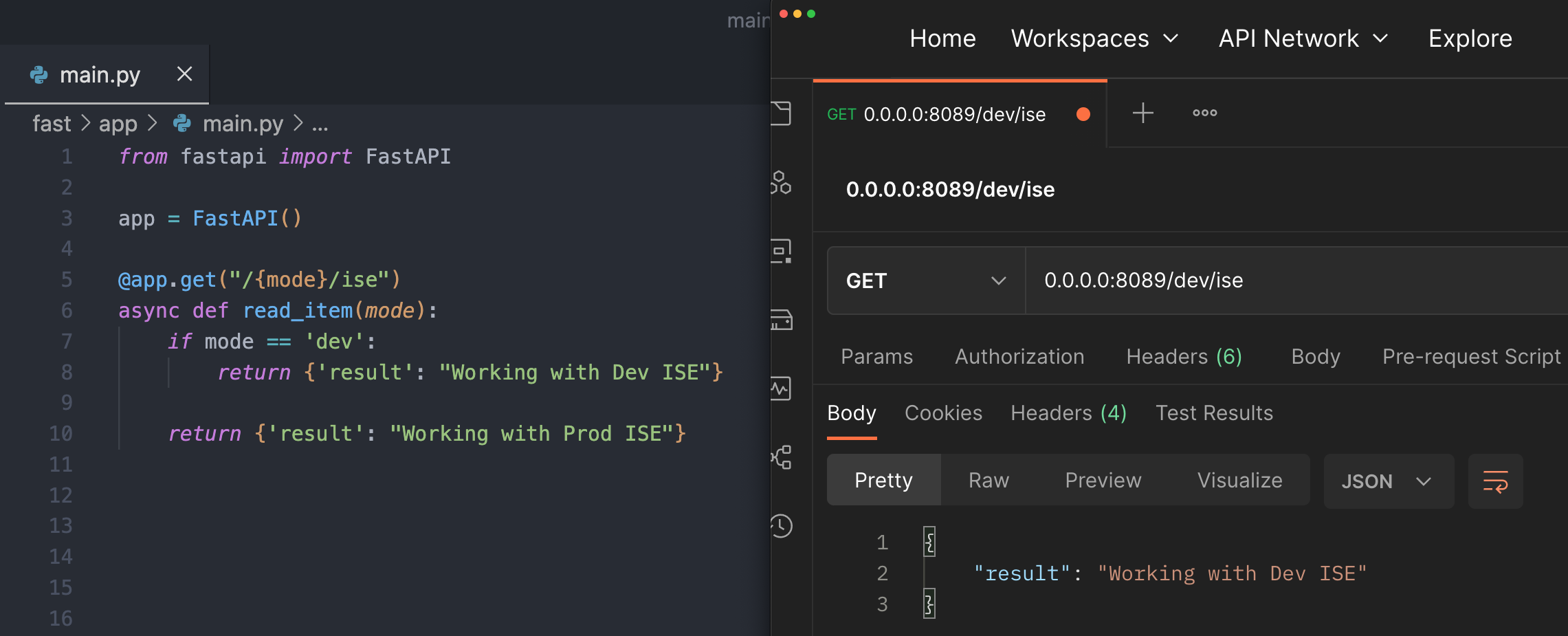Open the Mock Servers sidebar icon
Viewport: 1568px width, 636px height.
click(x=782, y=320)
